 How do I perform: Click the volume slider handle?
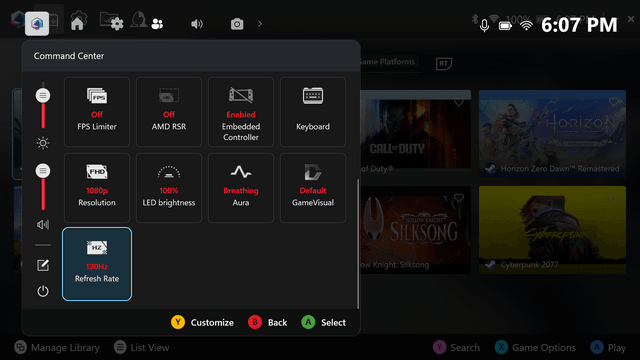pos(43,171)
